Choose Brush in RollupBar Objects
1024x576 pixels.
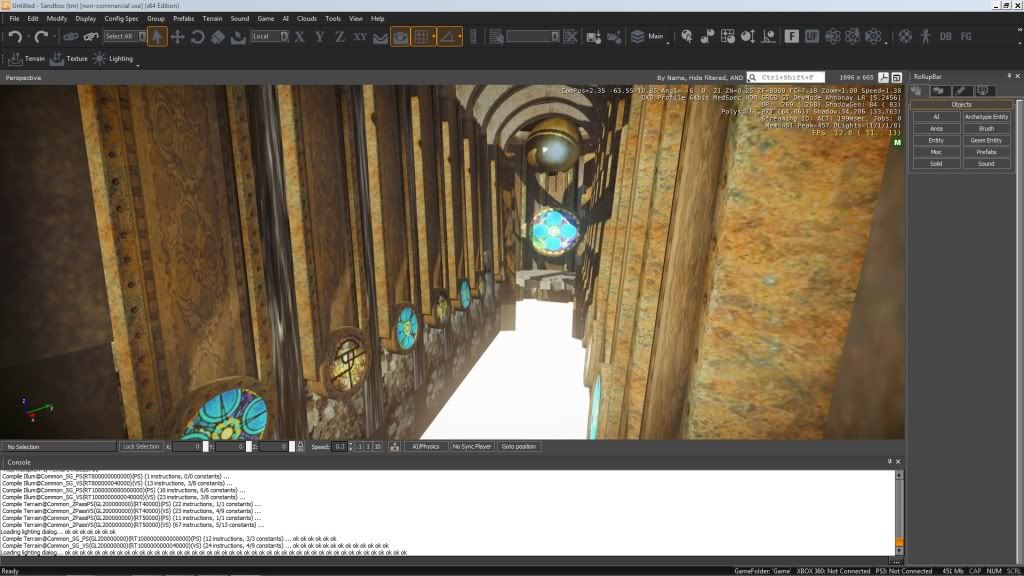986,129
